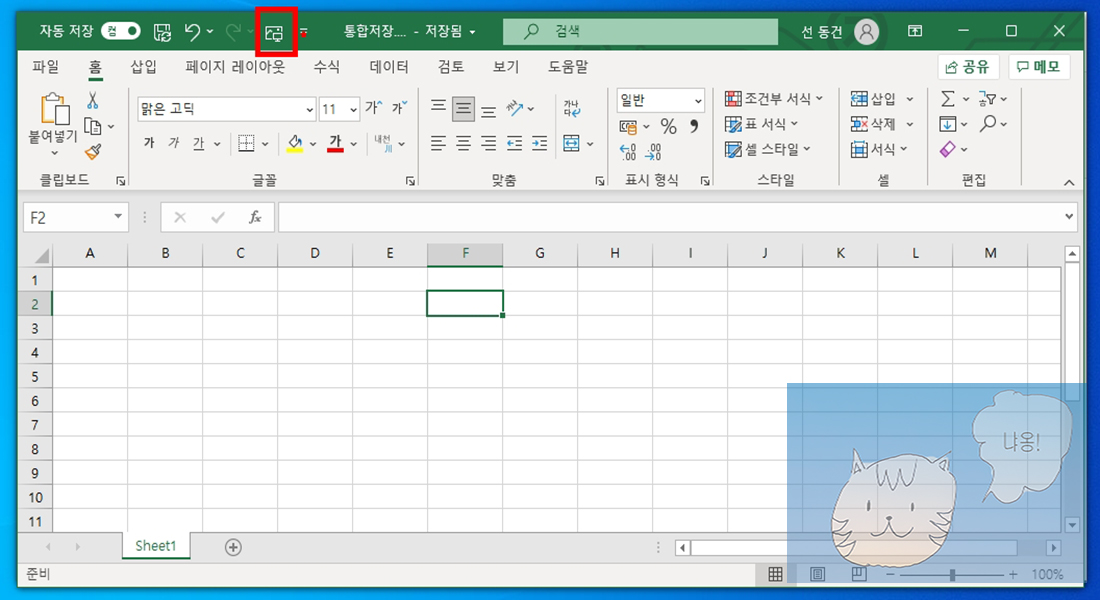
Task: Click the 삭제 cells button
Action: (x=873, y=124)
